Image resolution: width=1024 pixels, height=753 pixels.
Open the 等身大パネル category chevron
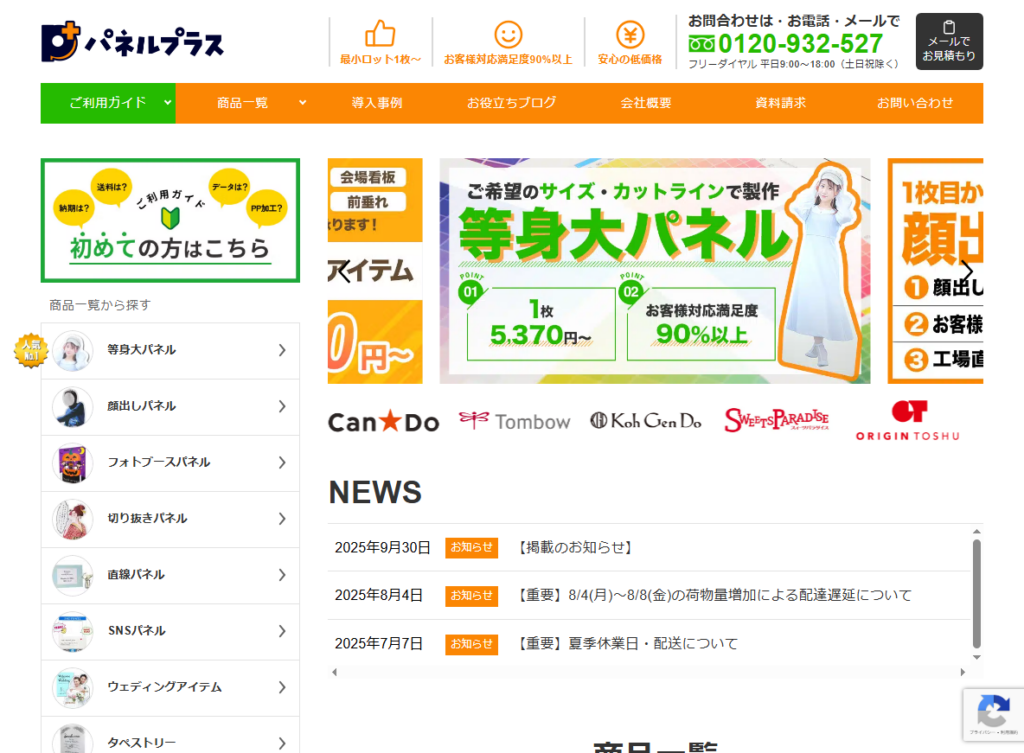tap(282, 350)
